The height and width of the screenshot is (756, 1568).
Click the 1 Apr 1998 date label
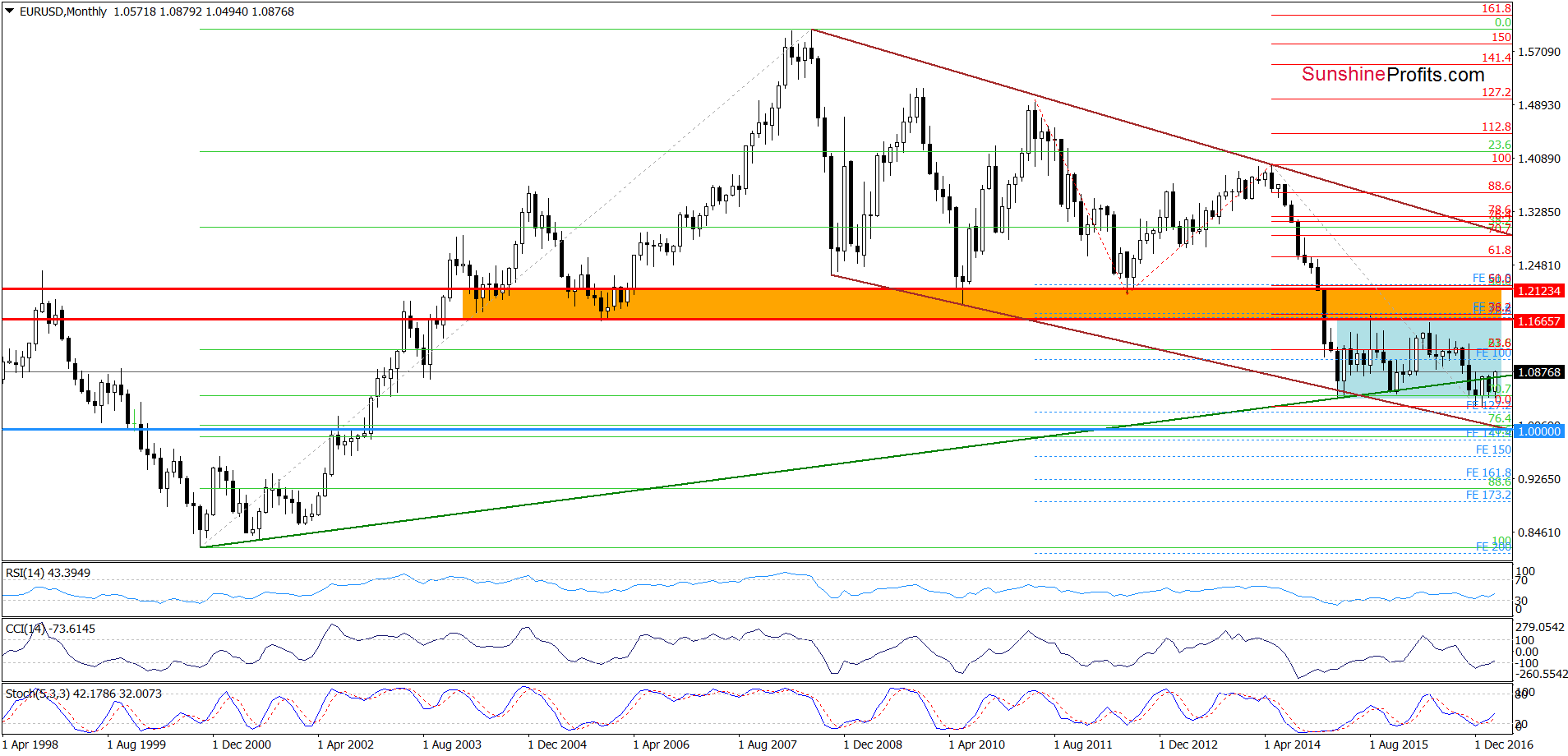click(x=30, y=744)
